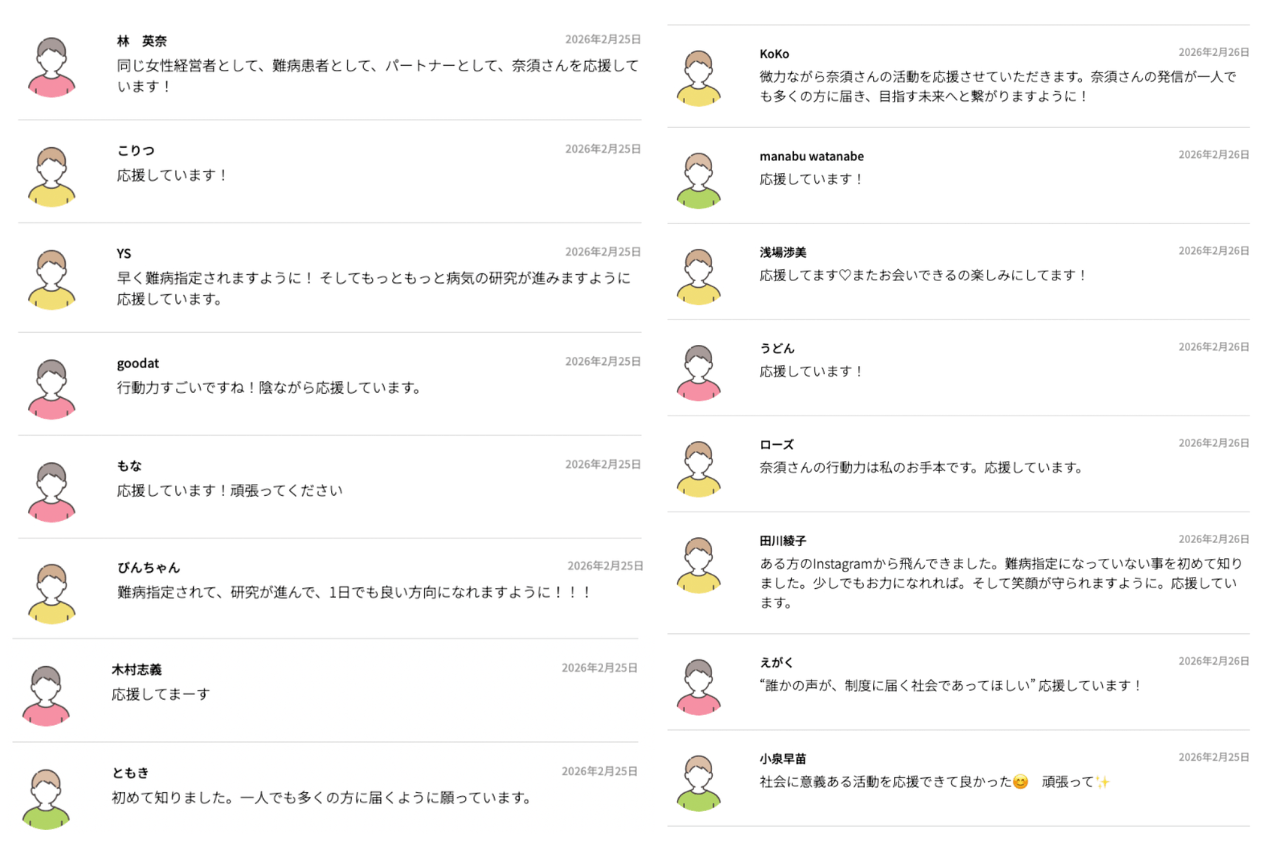Click 小泉早苗's green avatar icon
Viewport: 1280px width, 853px height.
click(x=698, y=783)
